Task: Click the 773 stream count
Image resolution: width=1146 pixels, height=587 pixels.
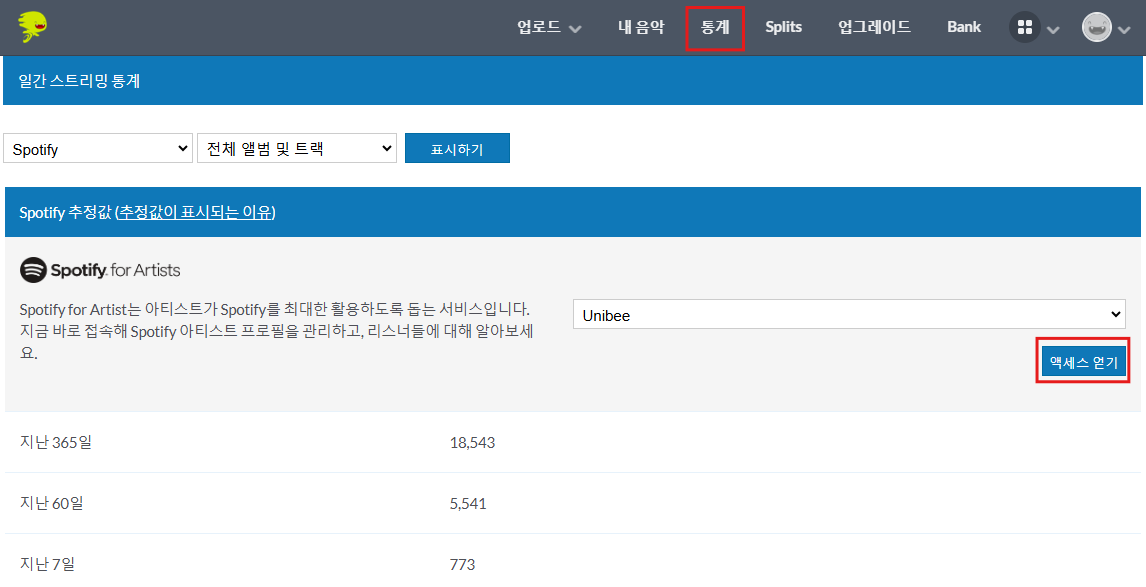Action: tap(462, 564)
